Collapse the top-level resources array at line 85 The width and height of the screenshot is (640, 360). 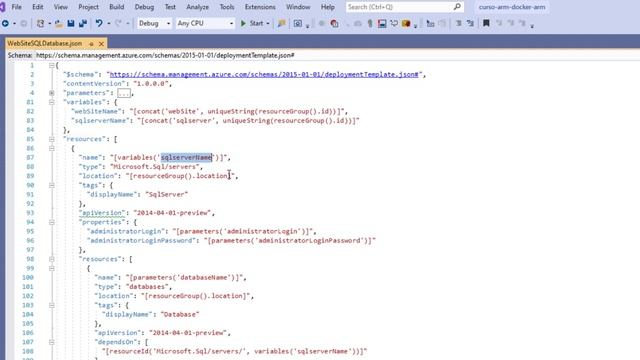coord(52,139)
